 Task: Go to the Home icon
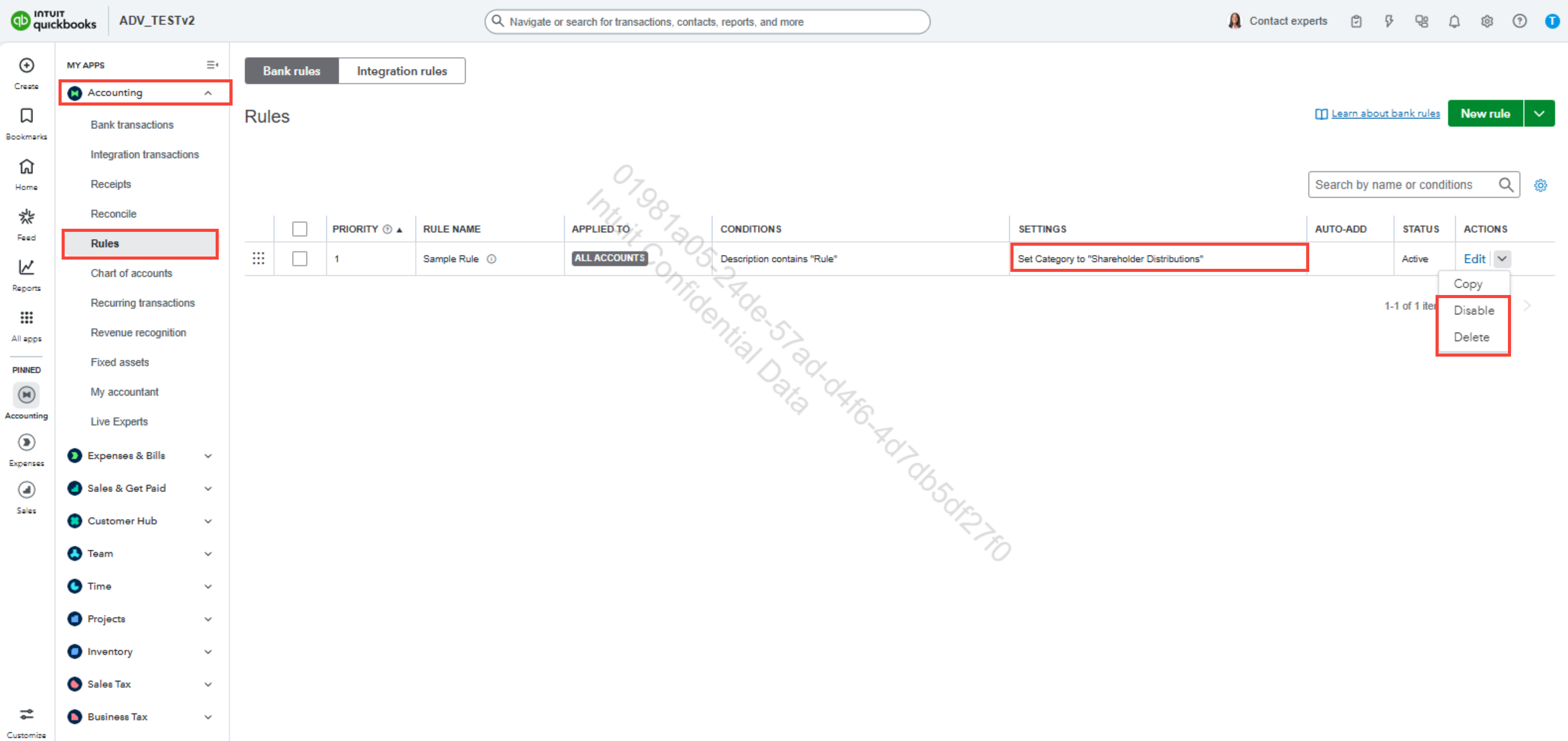coord(26,166)
